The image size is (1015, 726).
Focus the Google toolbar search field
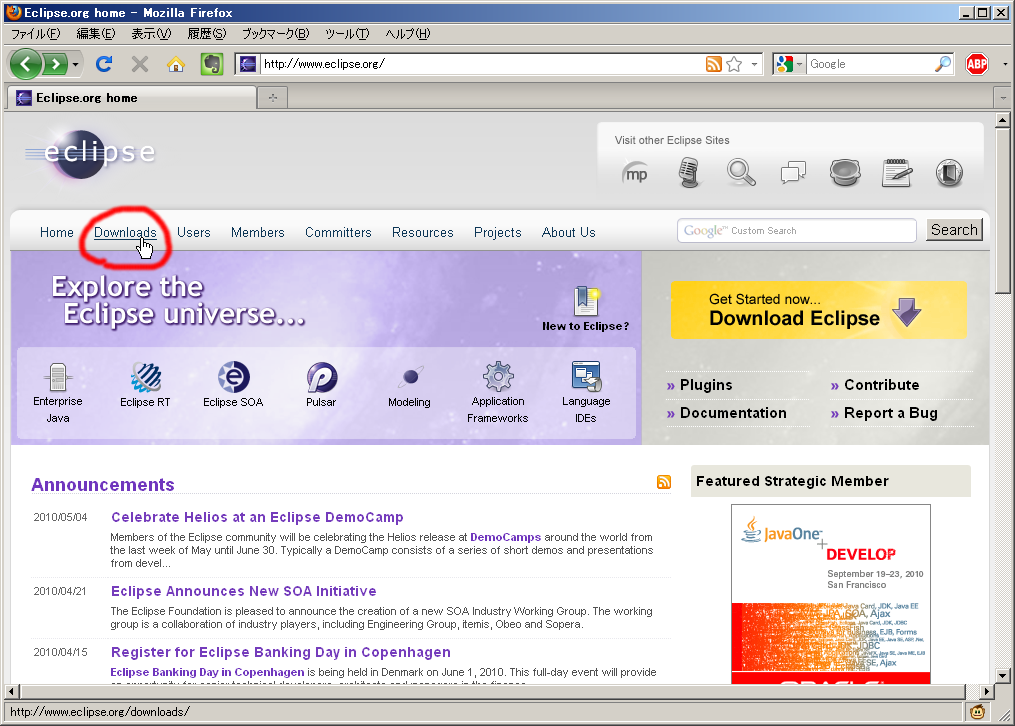[869, 64]
